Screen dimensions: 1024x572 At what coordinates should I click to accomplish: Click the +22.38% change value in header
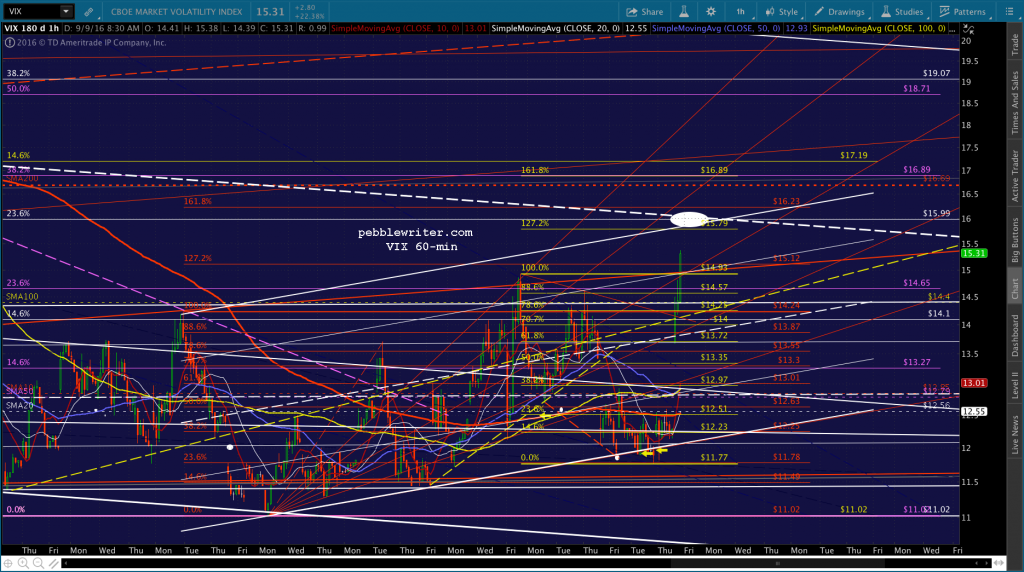[310, 16]
